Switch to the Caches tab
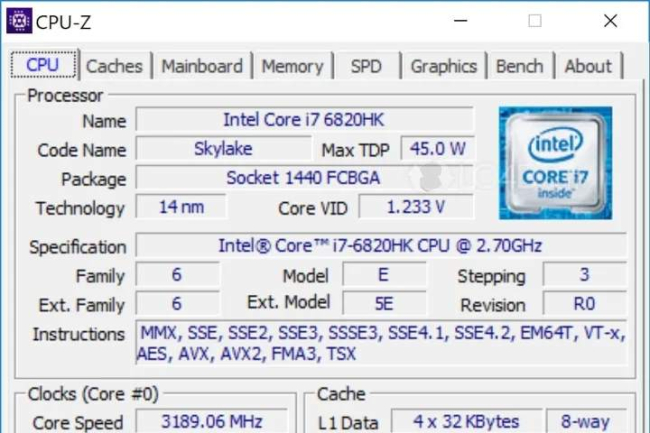The image size is (650, 433). (114, 66)
